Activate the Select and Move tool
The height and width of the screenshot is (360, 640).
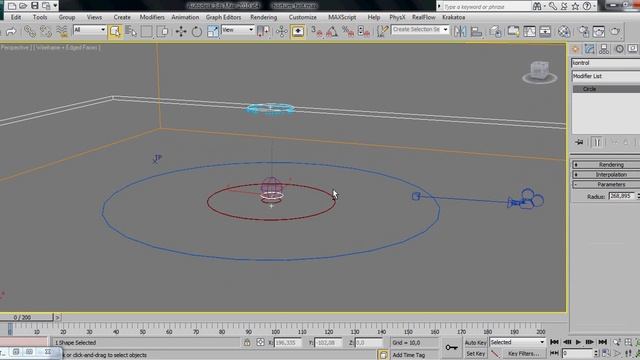(x=181, y=31)
